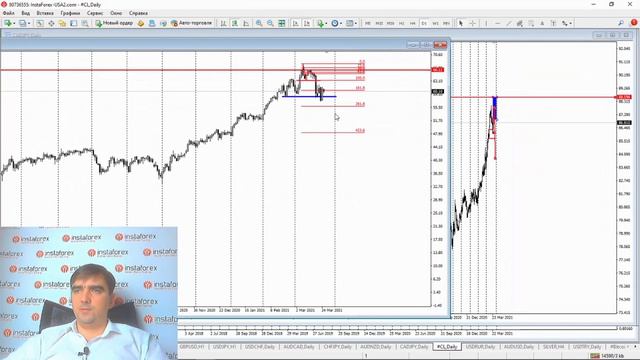Click the New Chart toolbar icon
The height and width of the screenshot is (360, 640).
8,23
